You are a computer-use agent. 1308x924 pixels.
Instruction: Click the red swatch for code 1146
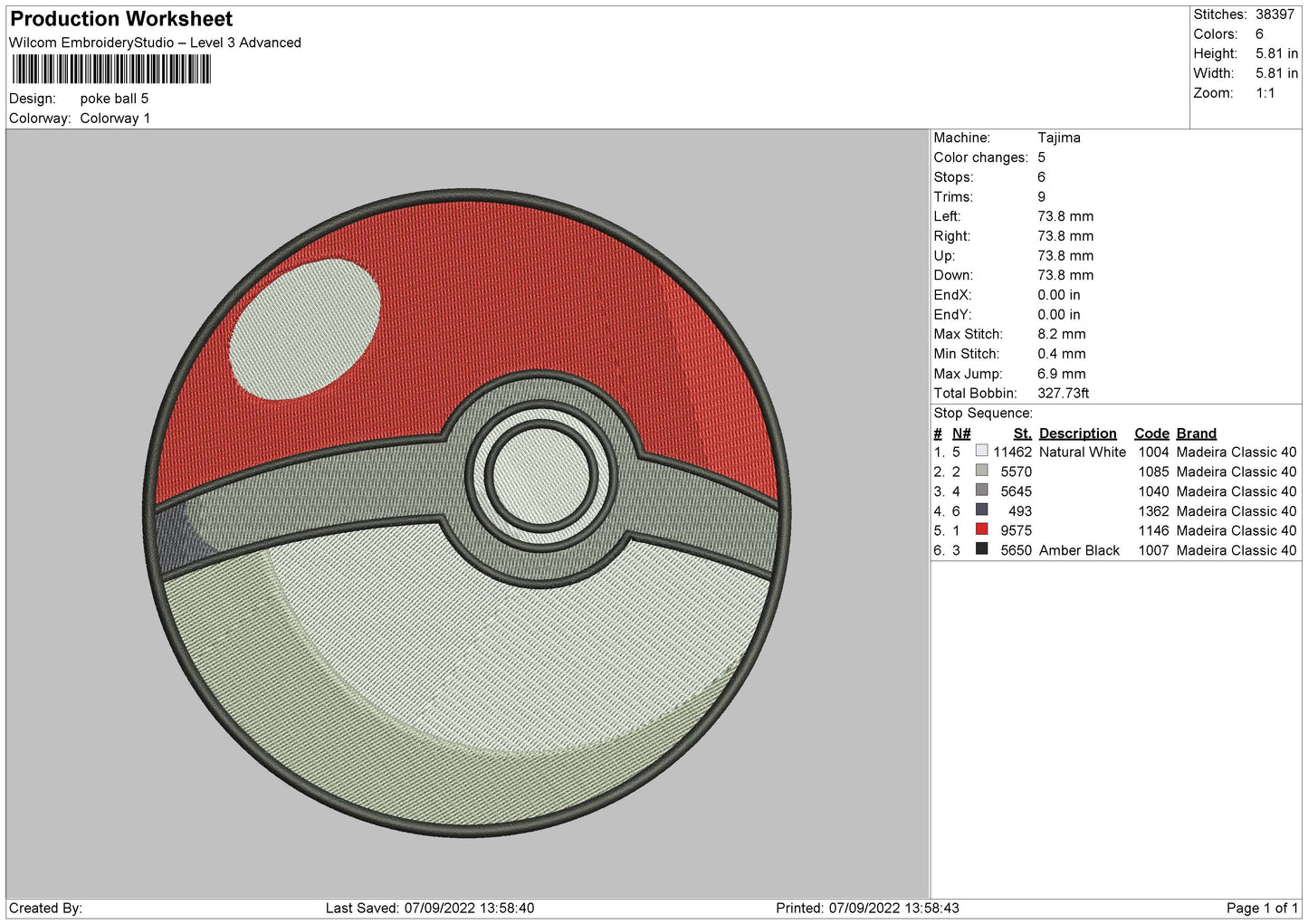point(981,529)
